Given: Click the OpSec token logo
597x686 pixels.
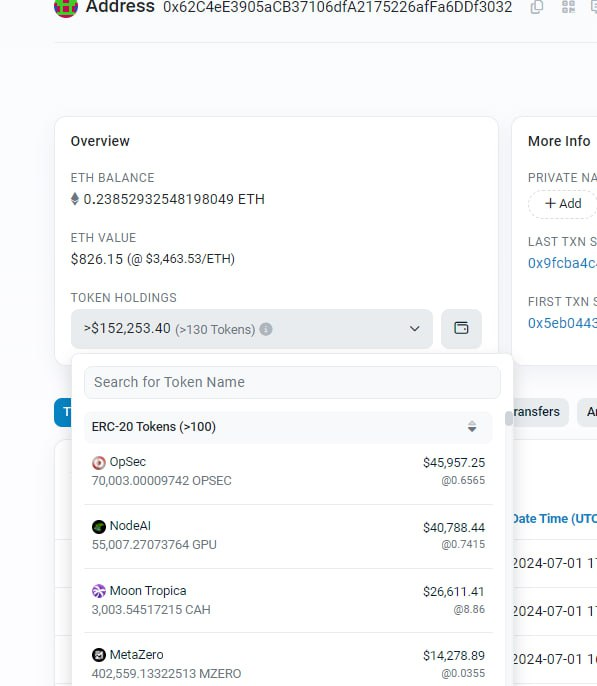Looking at the screenshot, I should tap(99, 462).
